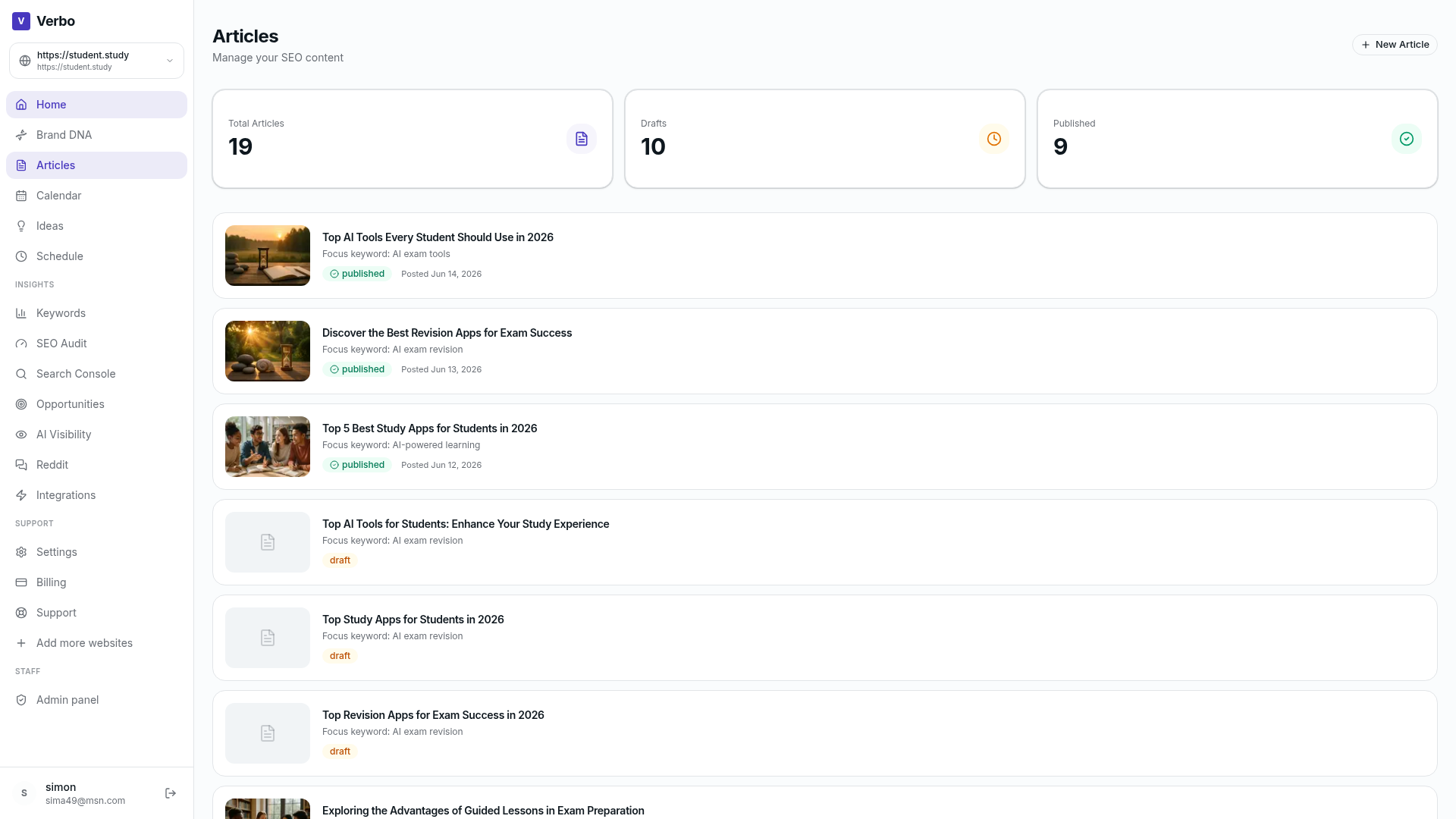Click the Calendar icon in sidebar

click(21, 196)
